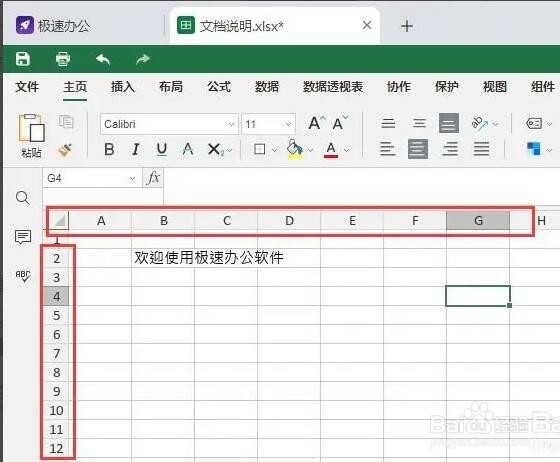
Task: Align text to the top
Action: pyautogui.click(x=388, y=123)
